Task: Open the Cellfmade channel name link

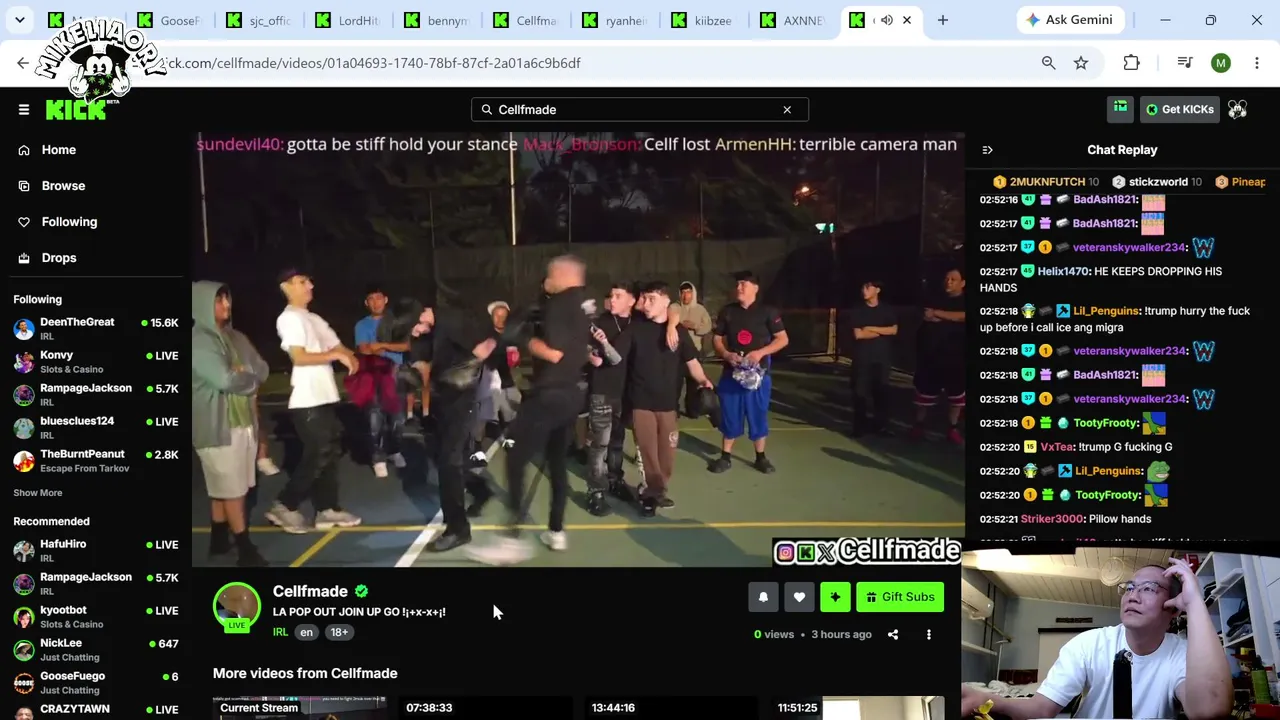Action: pyautogui.click(x=310, y=591)
